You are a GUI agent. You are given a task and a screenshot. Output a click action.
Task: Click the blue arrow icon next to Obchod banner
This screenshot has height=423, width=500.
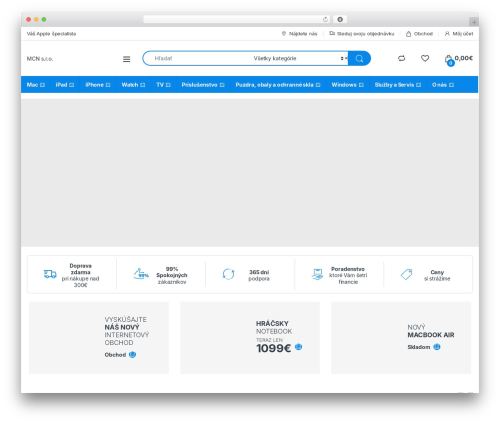point(132,355)
